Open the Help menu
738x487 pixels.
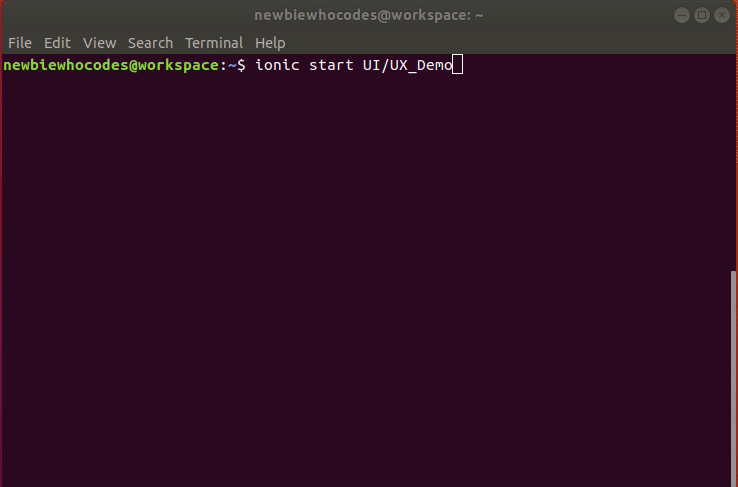[x=270, y=43]
